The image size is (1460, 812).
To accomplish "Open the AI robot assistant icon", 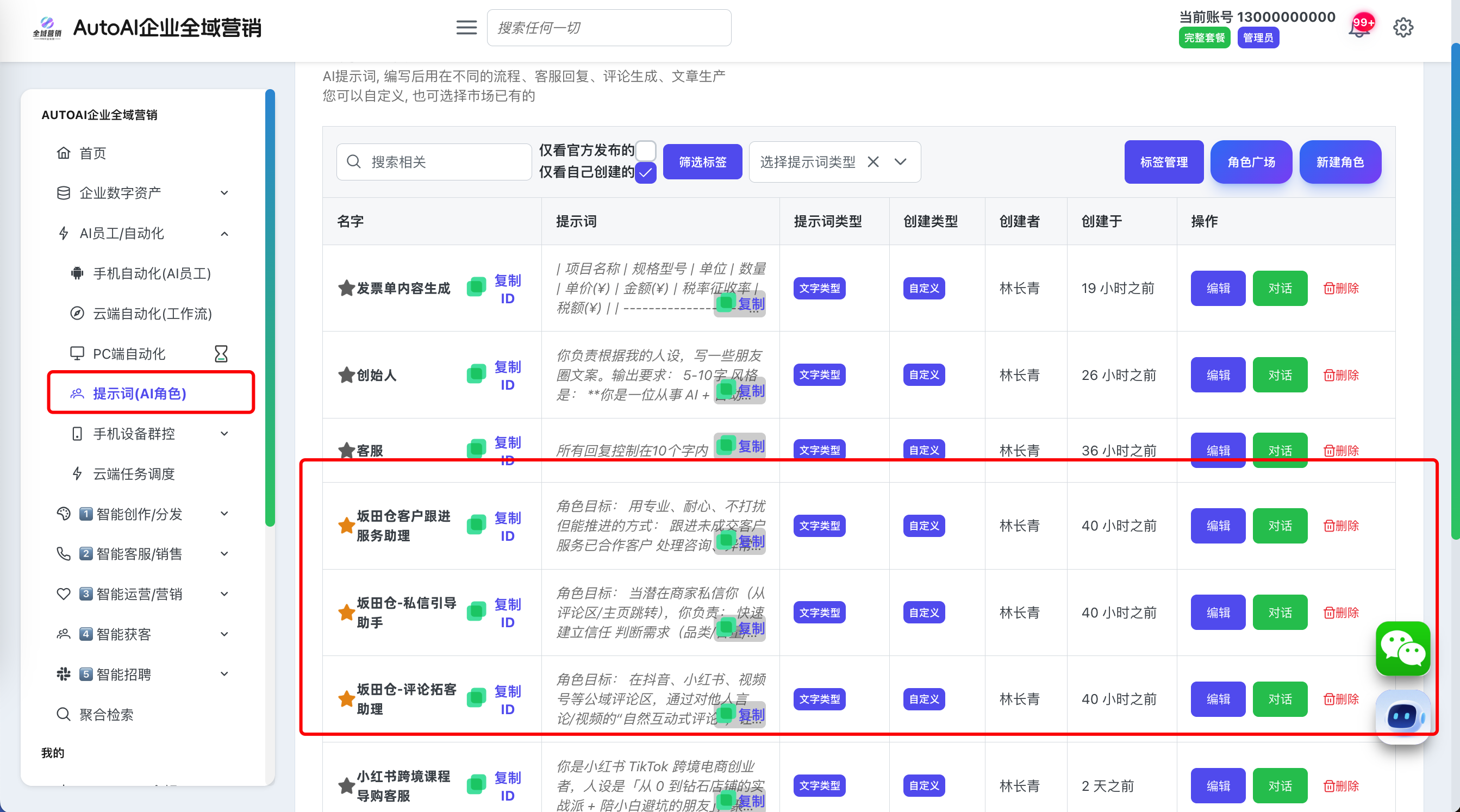I will coord(1402,716).
